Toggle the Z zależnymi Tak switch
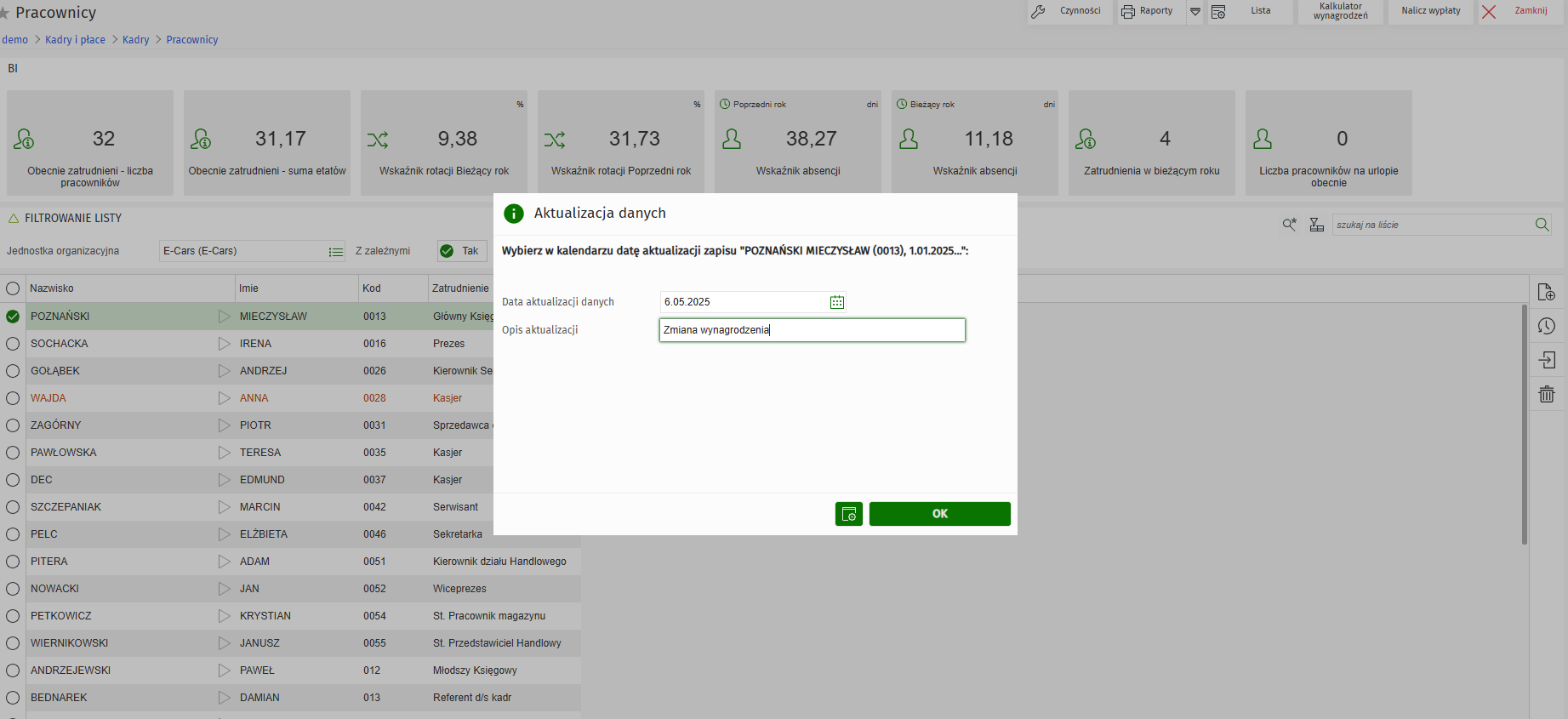The image size is (1568, 719). (x=461, y=251)
